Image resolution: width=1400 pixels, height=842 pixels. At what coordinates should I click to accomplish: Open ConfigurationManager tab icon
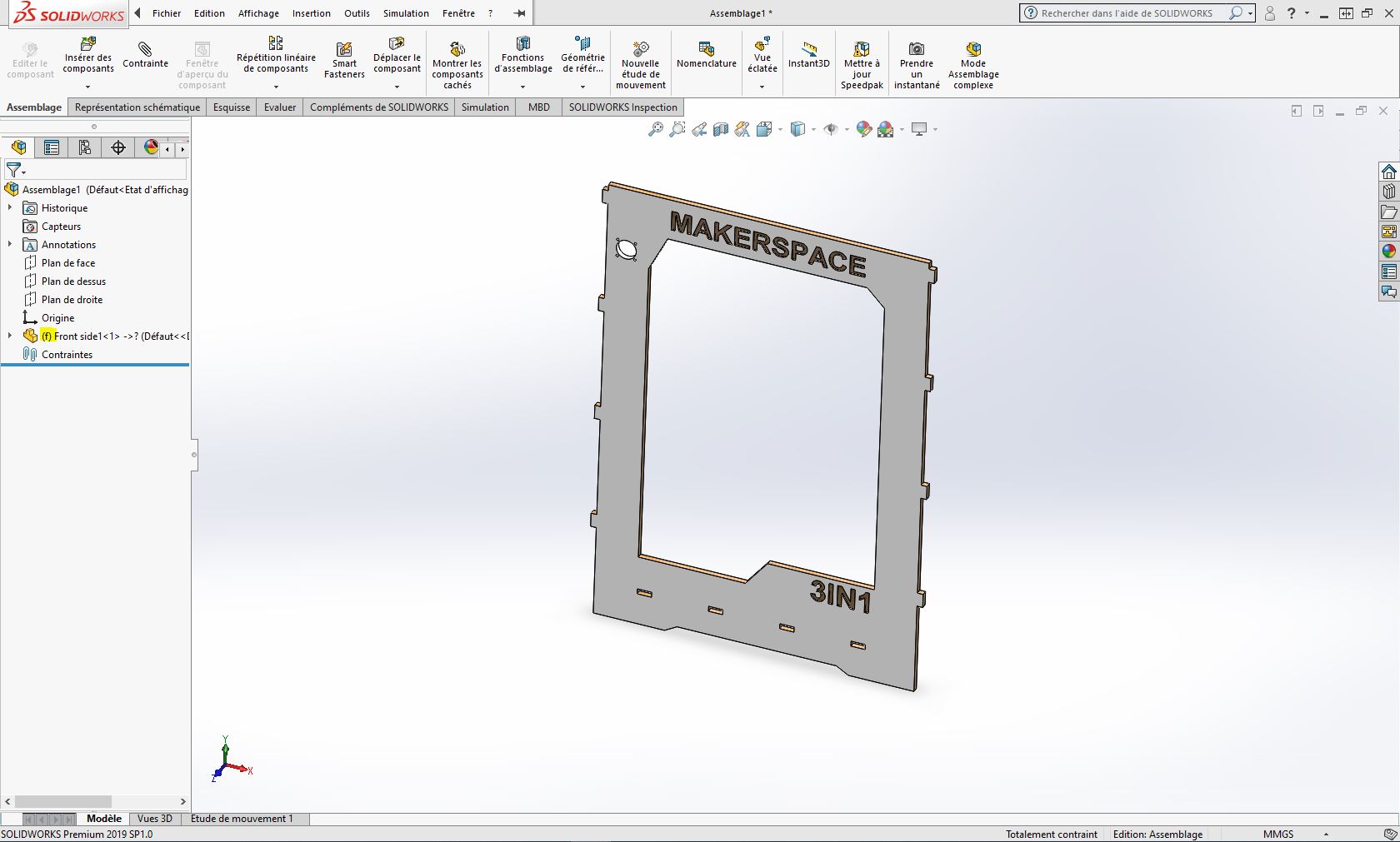pos(85,147)
